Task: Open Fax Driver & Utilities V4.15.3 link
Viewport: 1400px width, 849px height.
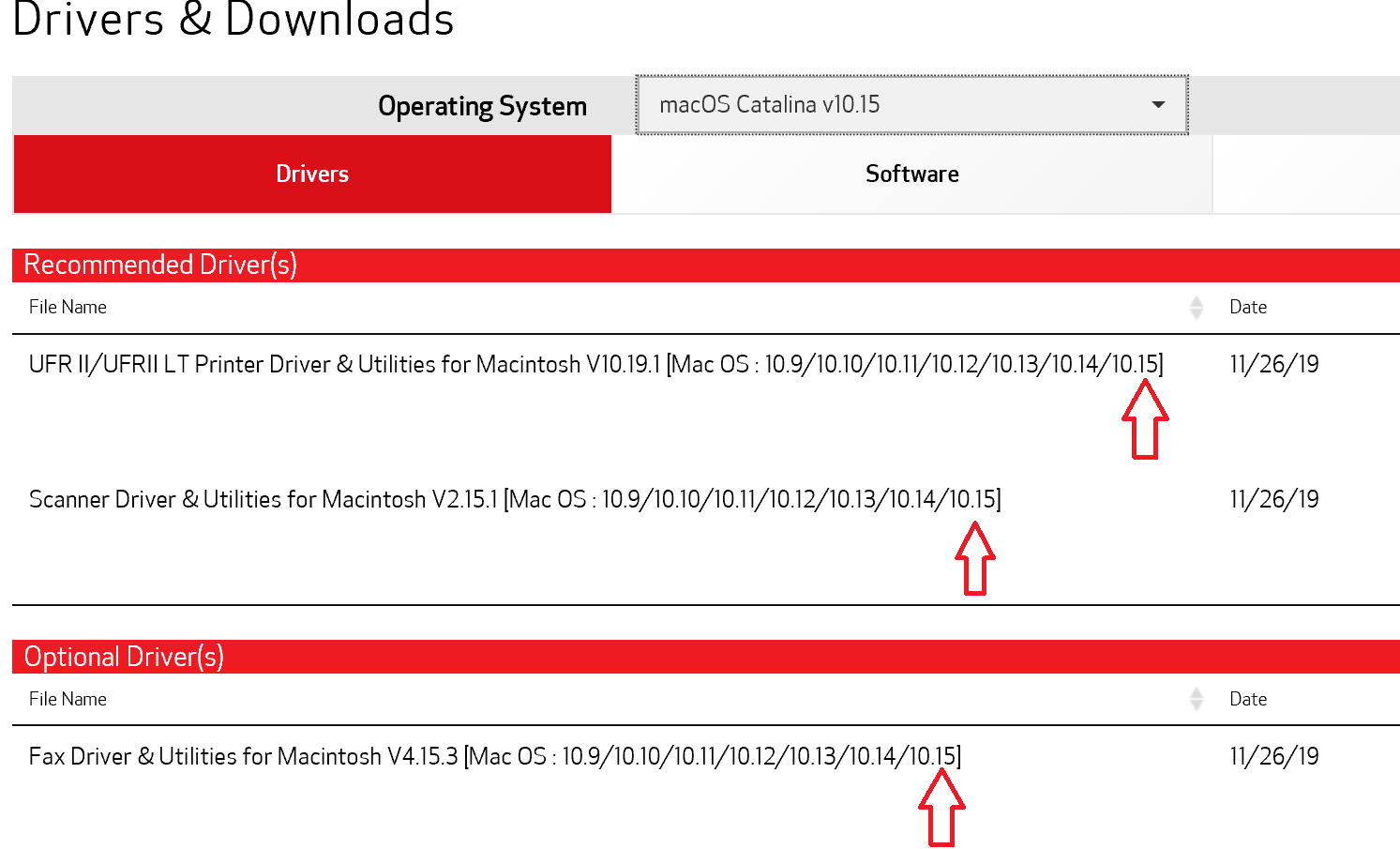Action: (494, 756)
